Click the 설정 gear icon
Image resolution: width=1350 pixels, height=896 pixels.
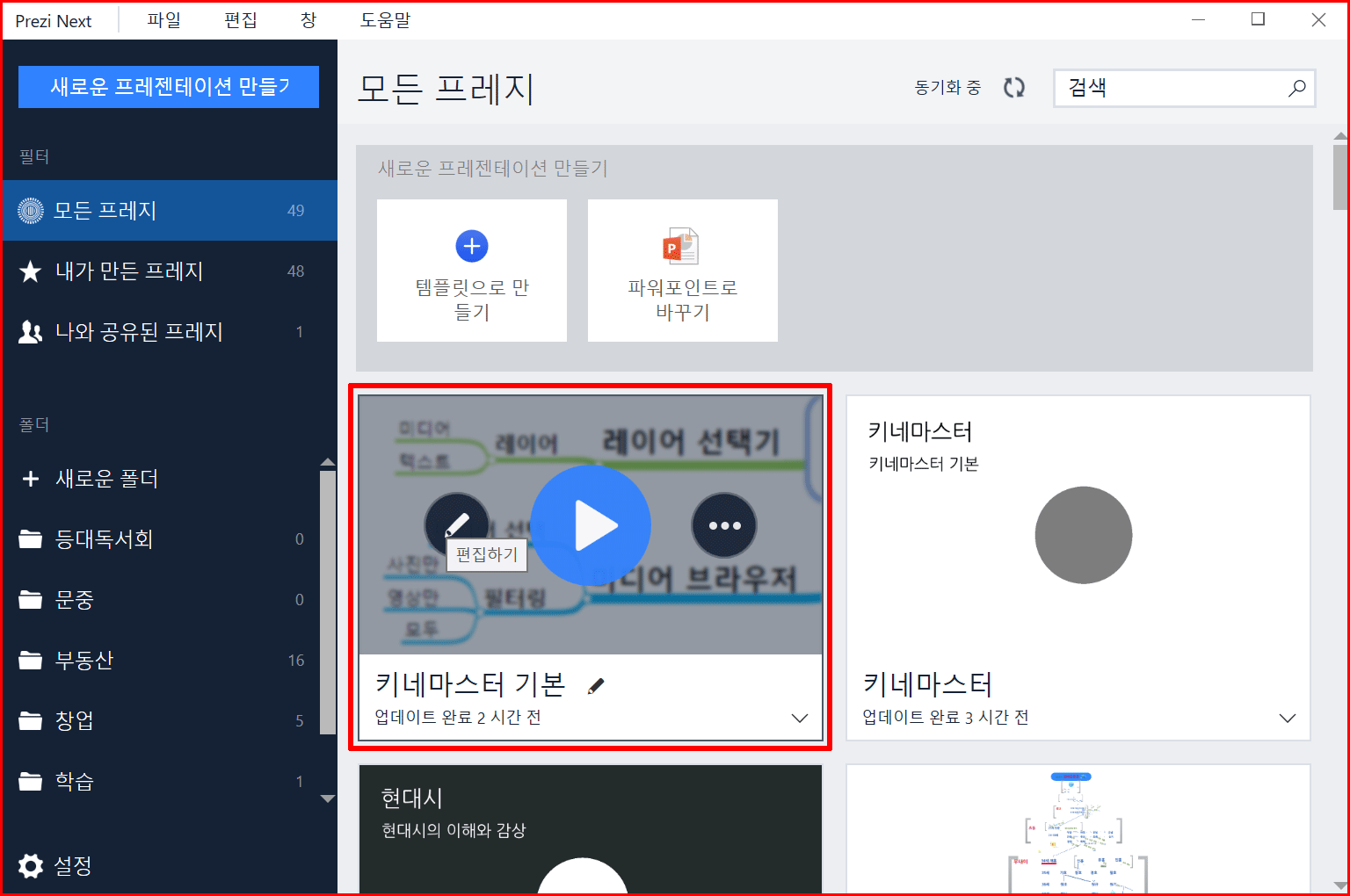(x=31, y=865)
